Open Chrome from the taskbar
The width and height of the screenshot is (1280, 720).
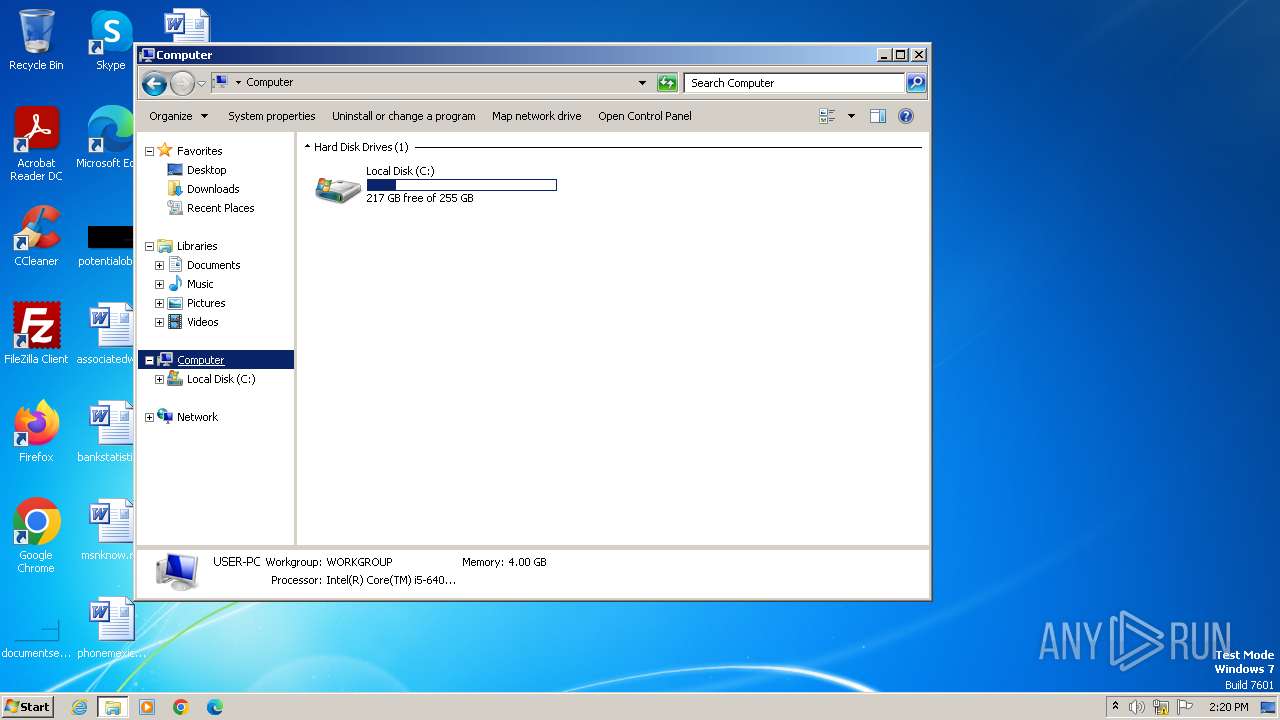coord(181,707)
